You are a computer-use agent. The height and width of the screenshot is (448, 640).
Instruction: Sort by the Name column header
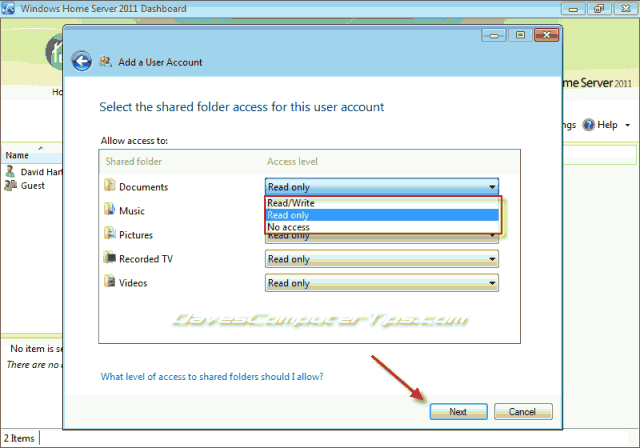(31, 155)
